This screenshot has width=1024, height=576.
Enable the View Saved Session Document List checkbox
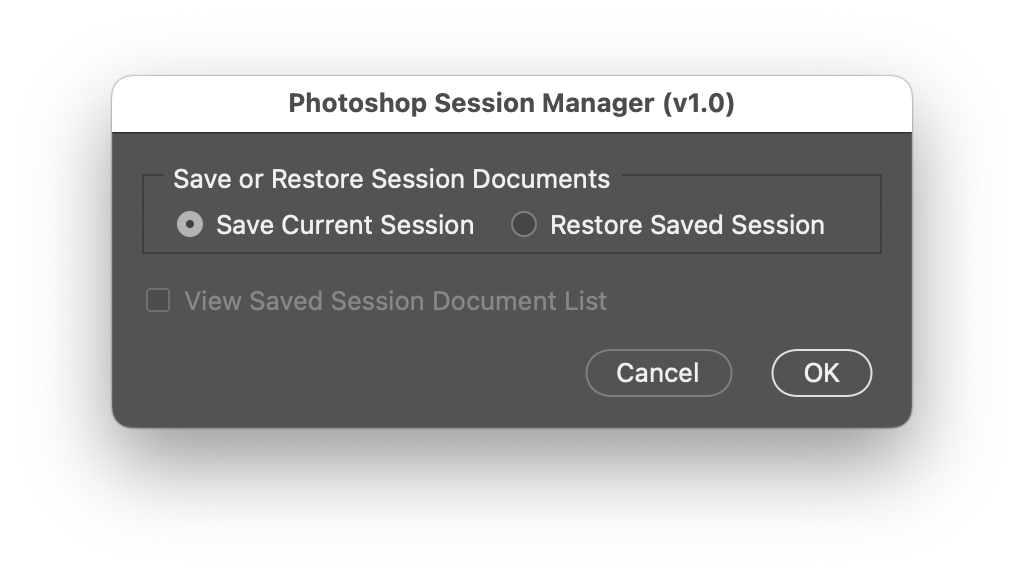pos(157,300)
